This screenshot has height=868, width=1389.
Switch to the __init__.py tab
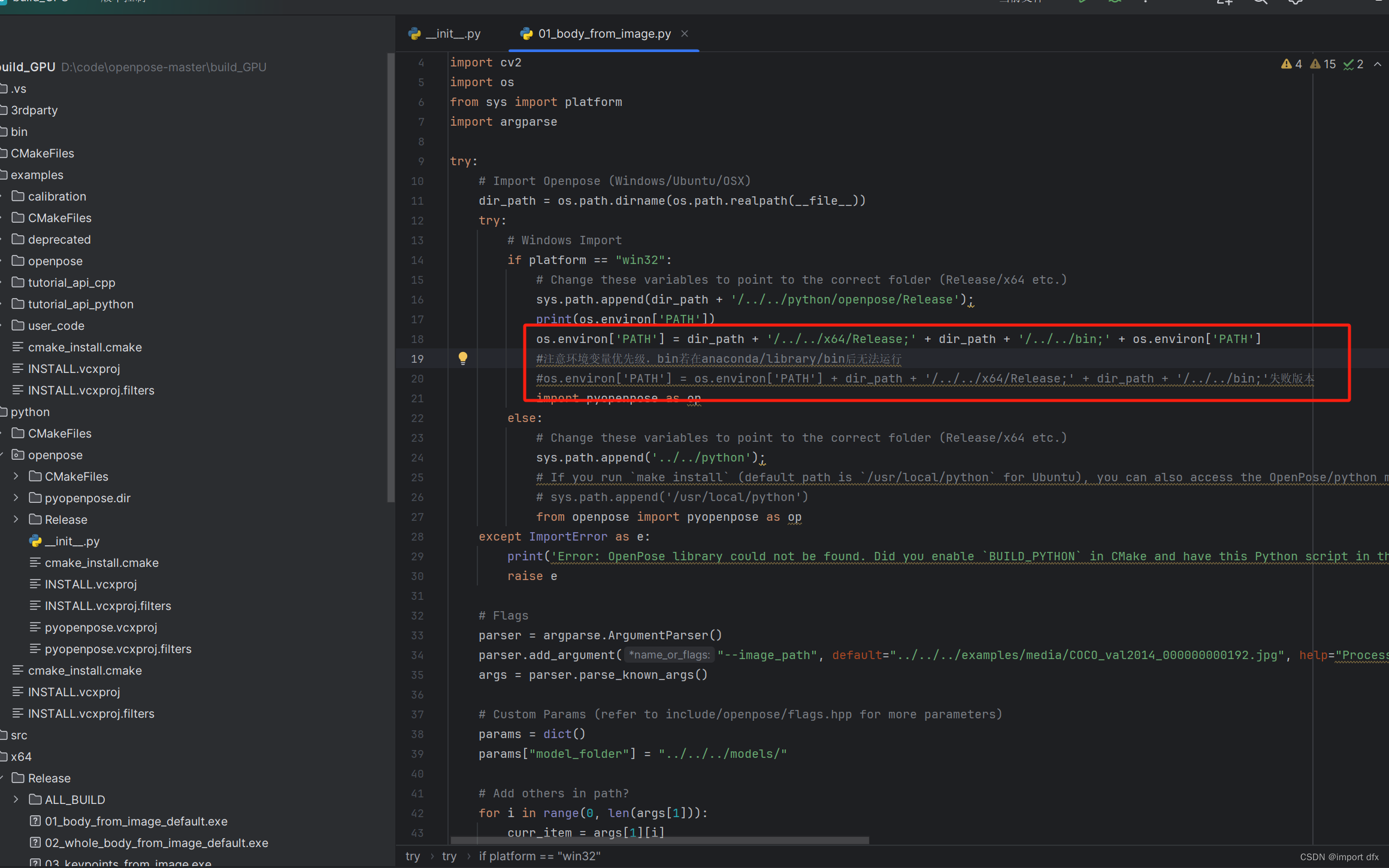tap(453, 34)
